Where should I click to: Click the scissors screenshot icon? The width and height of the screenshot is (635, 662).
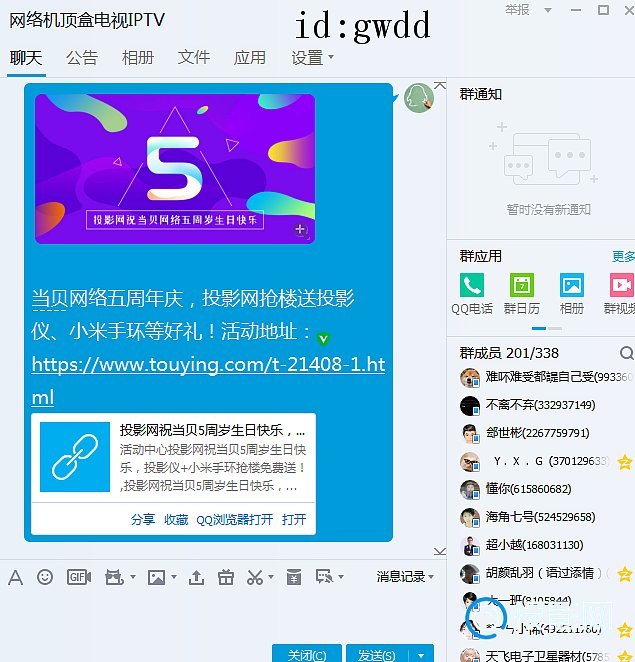255,577
